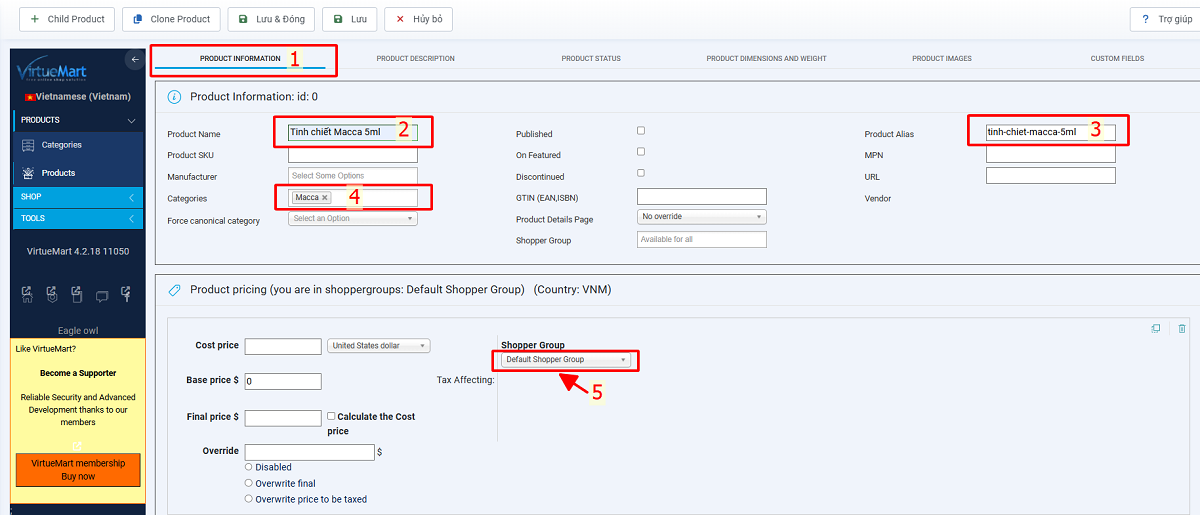Click the Clone Product button
The height and width of the screenshot is (515, 1200).
pos(171,19)
